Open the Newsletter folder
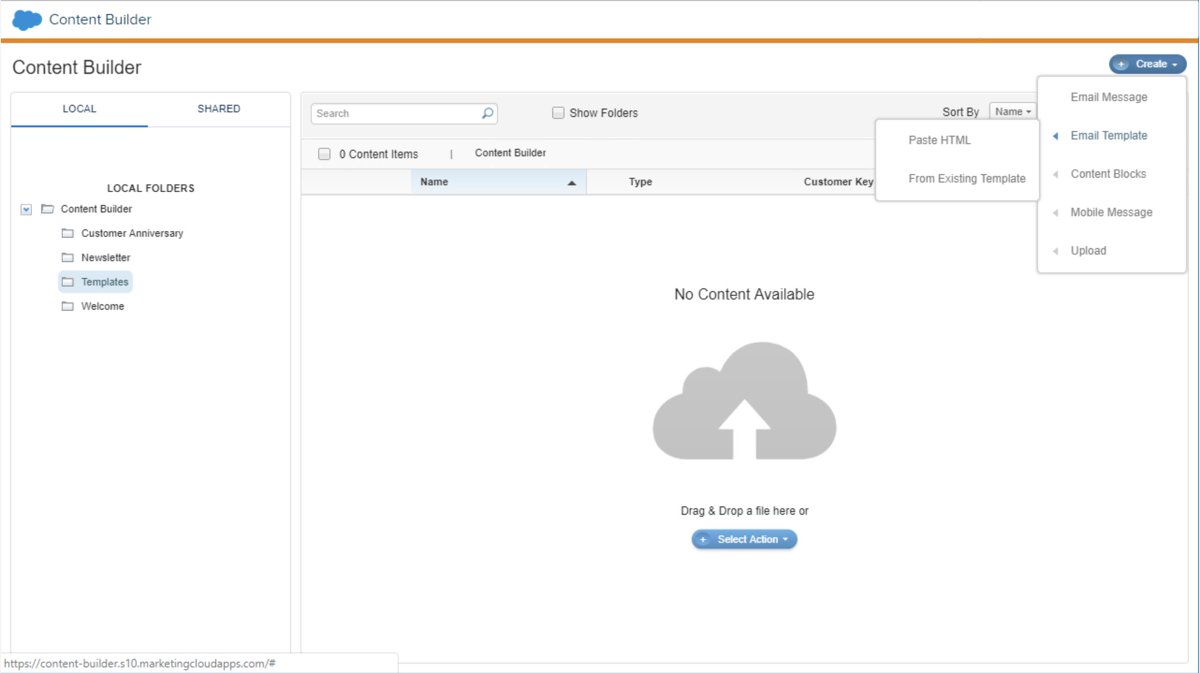Image resolution: width=1200 pixels, height=673 pixels. point(106,257)
